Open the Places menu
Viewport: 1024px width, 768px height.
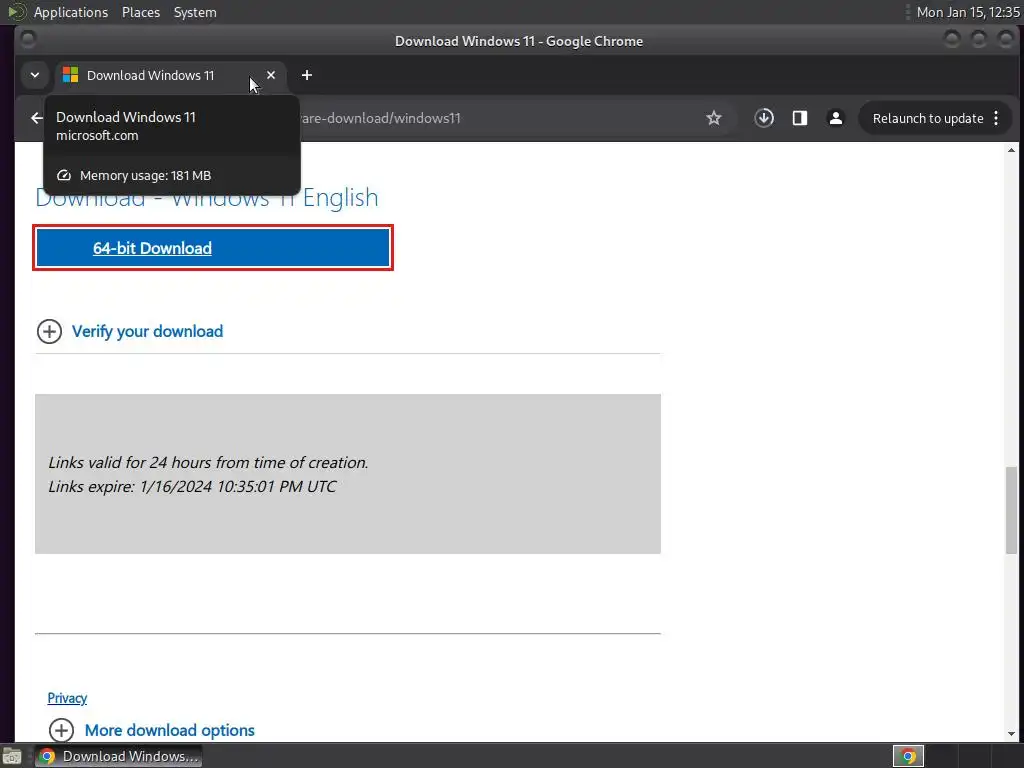[x=141, y=12]
